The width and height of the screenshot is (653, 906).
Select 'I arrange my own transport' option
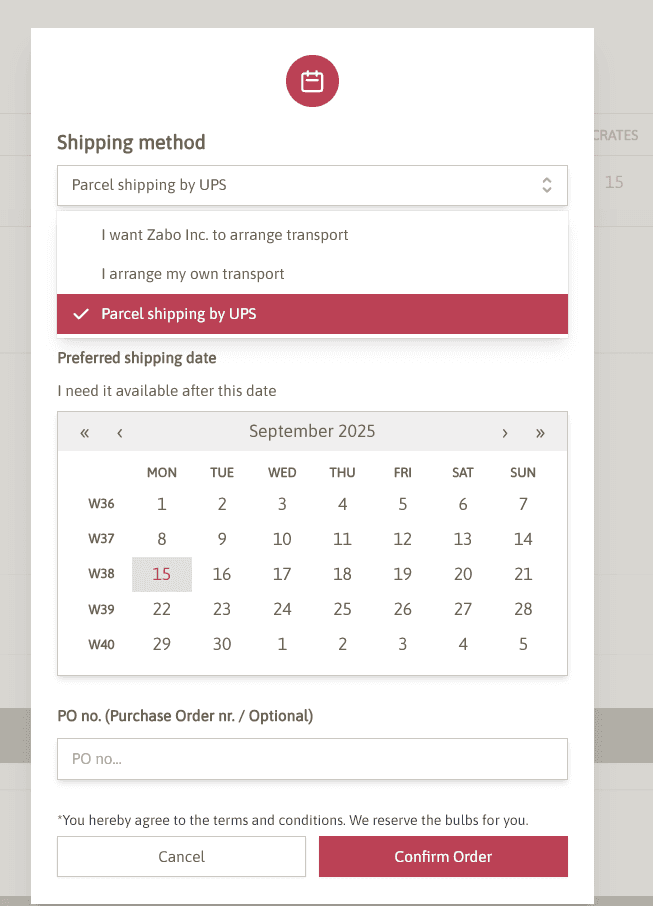(193, 273)
